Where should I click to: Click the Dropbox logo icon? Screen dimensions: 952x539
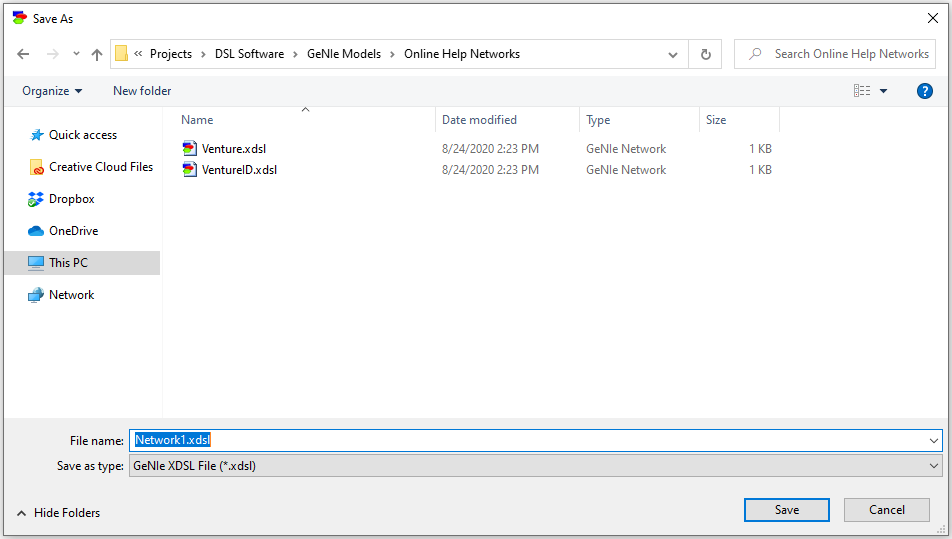(36, 199)
